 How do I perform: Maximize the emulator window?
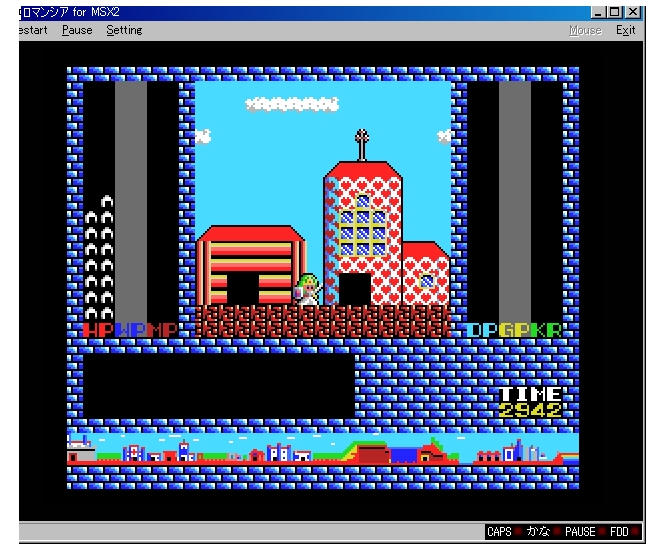coord(614,12)
